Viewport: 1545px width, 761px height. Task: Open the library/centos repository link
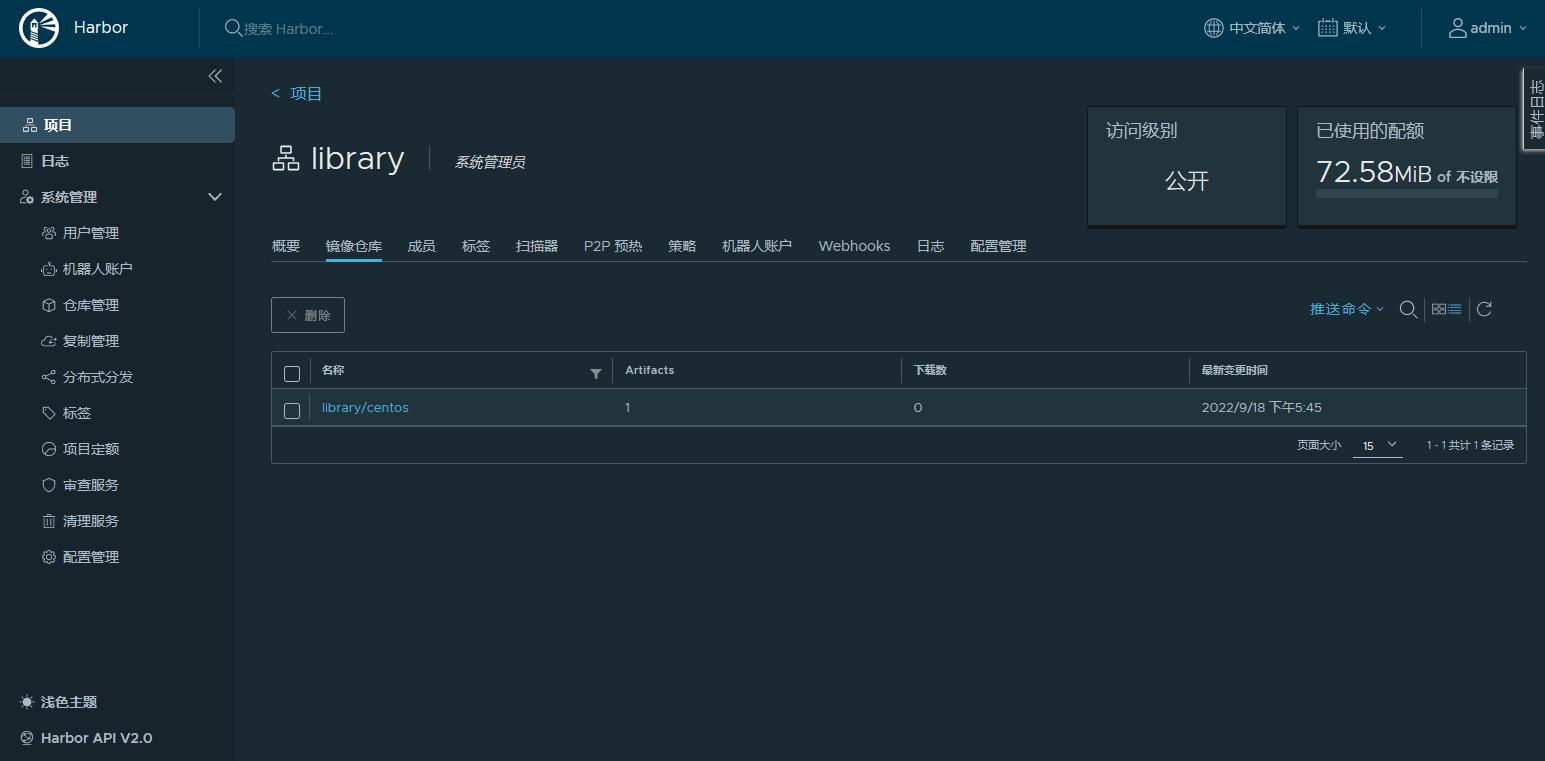pyautogui.click(x=365, y=408)
